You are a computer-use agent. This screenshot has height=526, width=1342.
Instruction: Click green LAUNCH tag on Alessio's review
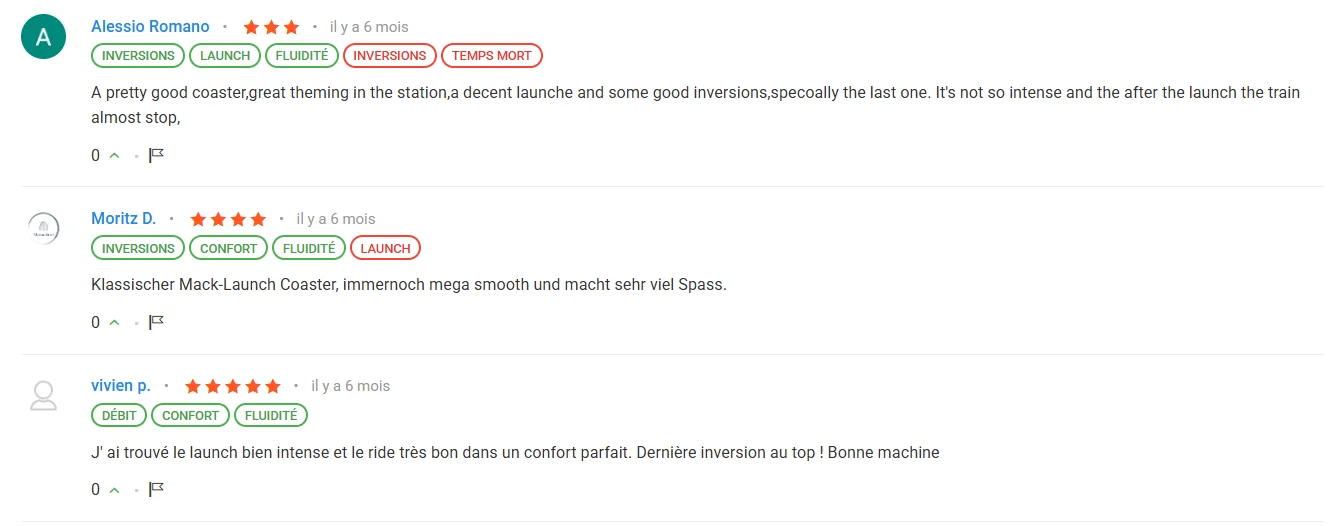click(225, 56)
